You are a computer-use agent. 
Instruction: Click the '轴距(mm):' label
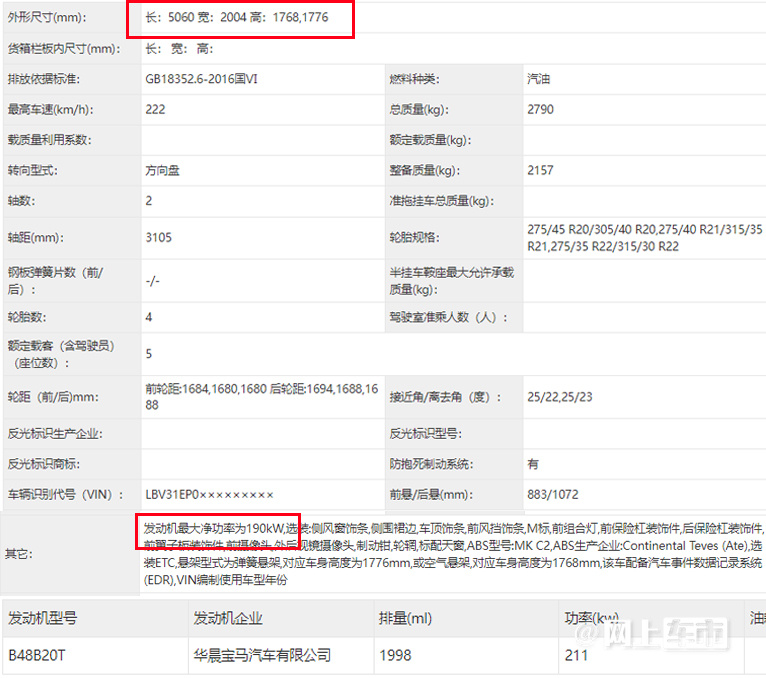pyautogui.click(x=36, y=238)
